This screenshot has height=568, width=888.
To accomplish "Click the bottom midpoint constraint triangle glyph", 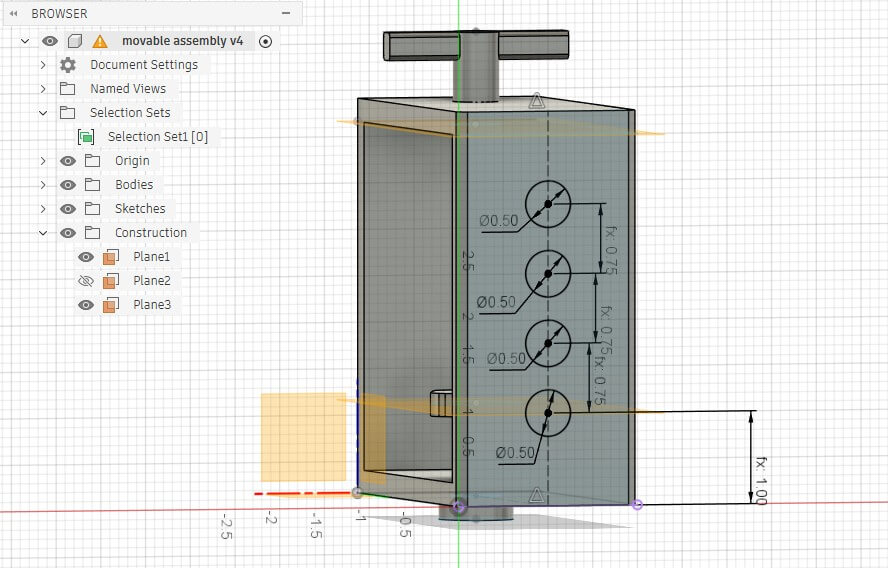I will pyautogui.click(x=536, y=496).
